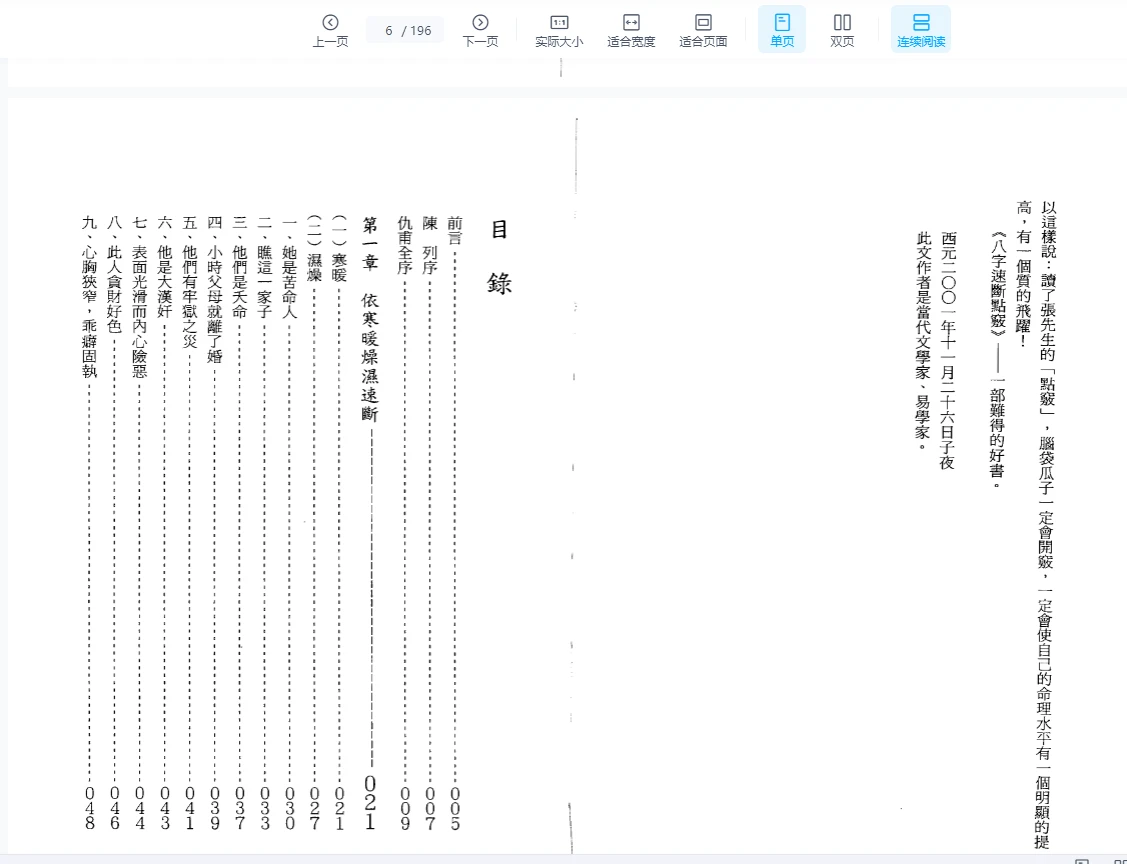Click page number 021 of chapter one
Viewport: 1127px width, 864px height.
tap(370, 803)
